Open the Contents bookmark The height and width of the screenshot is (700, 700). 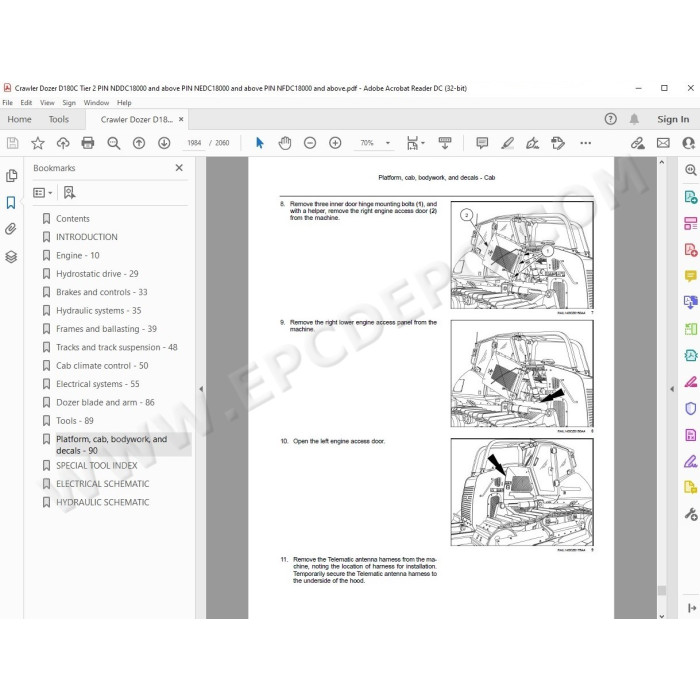[72, 218]
